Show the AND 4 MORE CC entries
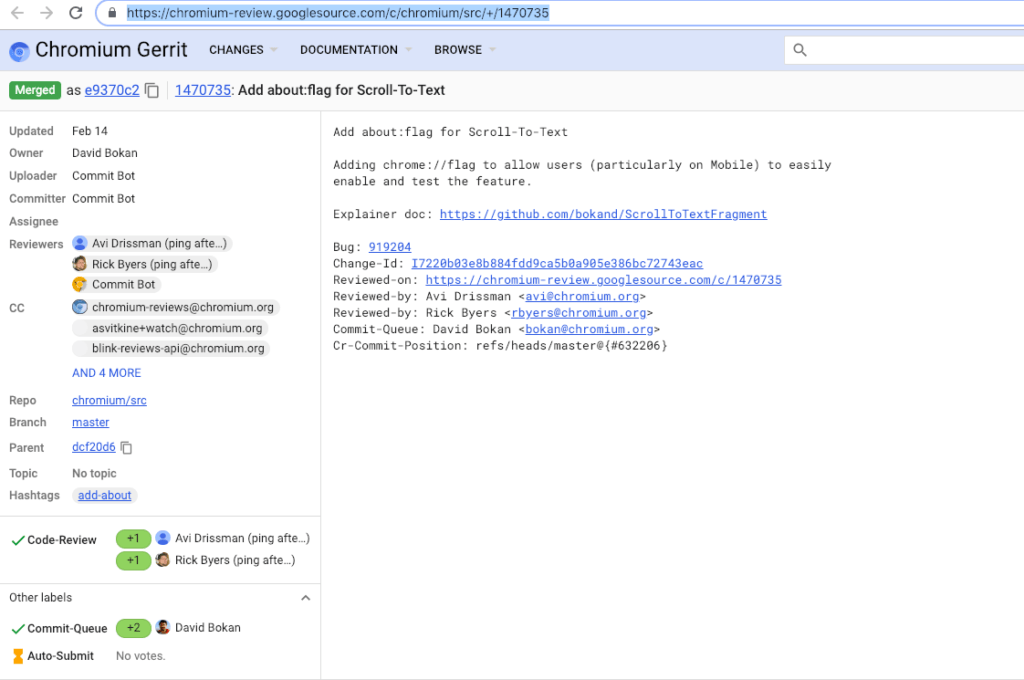 [106, 373]
